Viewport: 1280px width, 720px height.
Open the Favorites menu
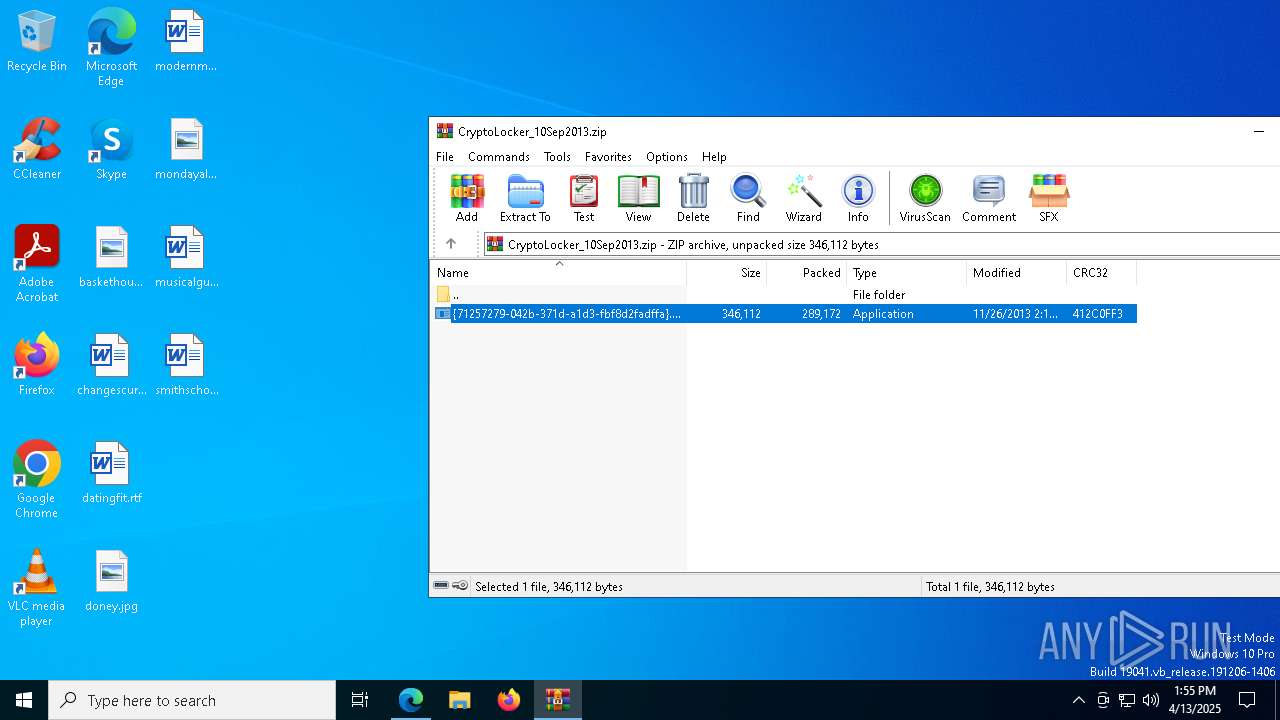click(608, 157)
